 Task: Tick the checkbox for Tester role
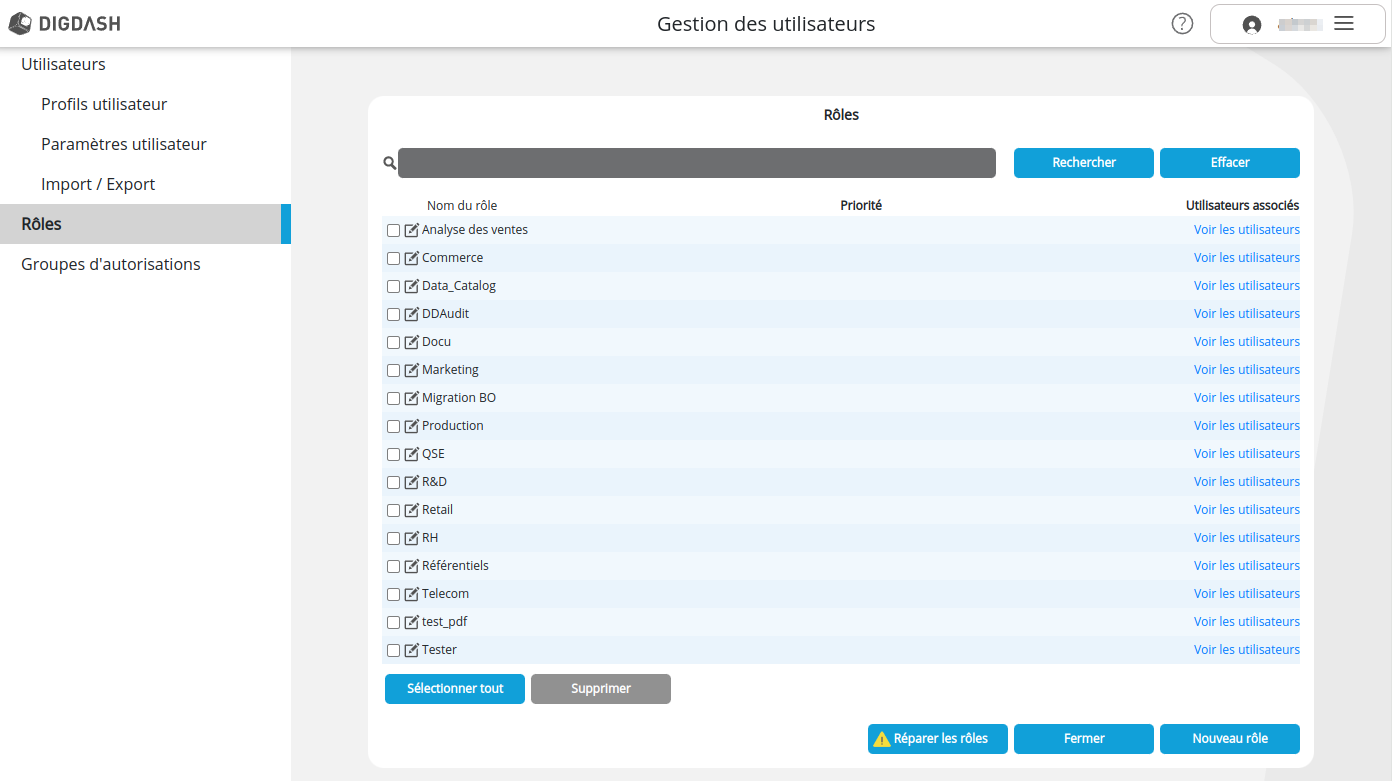(393, 651)
